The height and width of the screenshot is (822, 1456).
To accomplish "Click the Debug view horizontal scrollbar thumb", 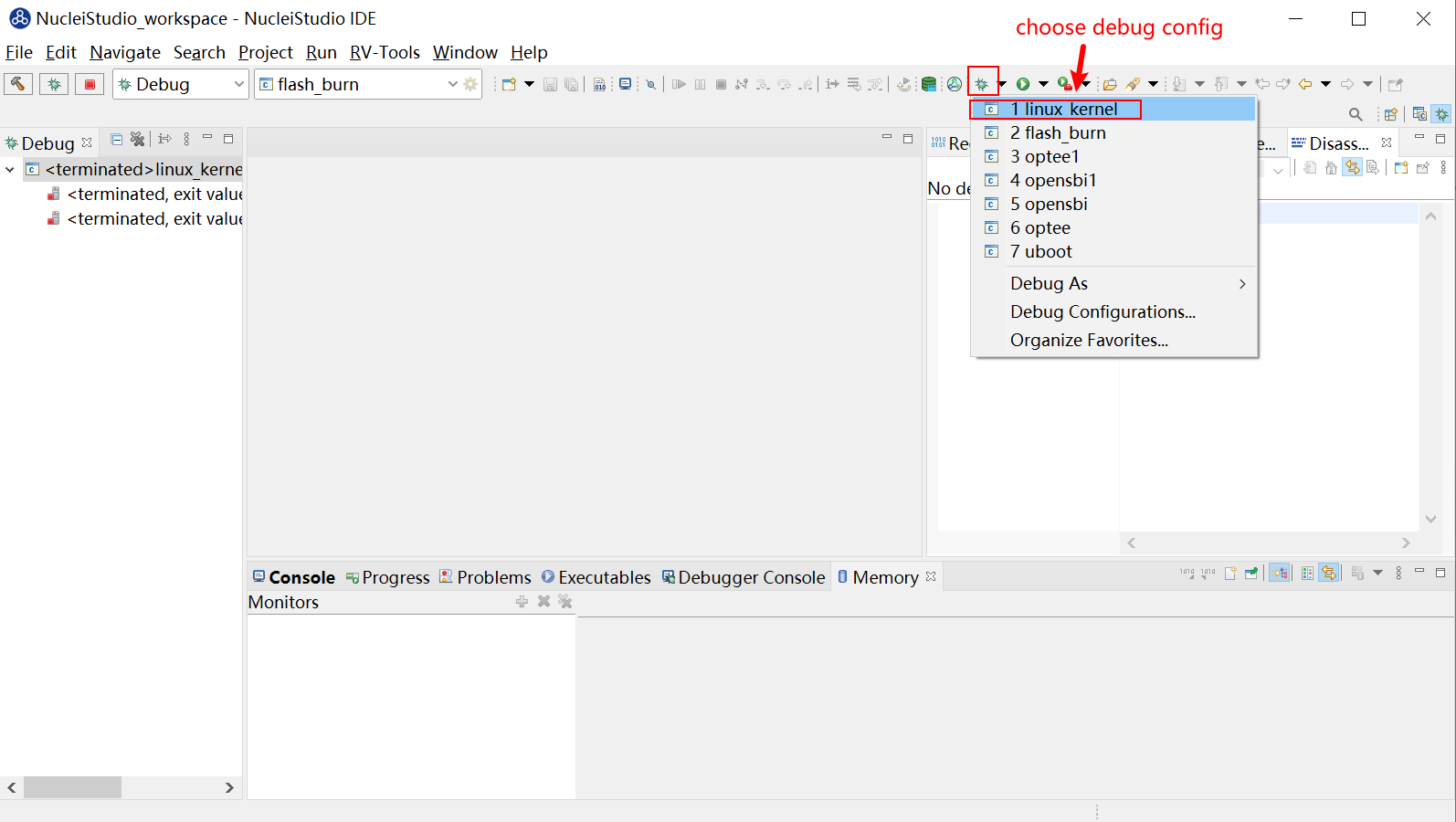I will 72,787.
